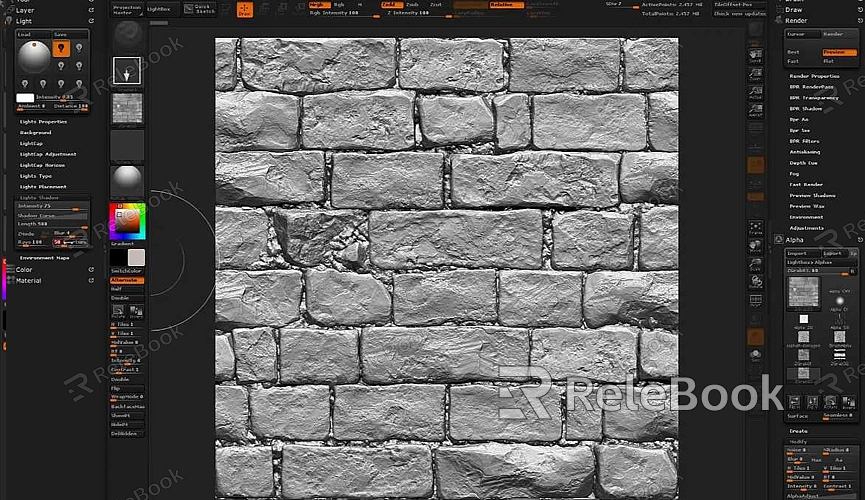Image resolution: width=865 pixels, height=500 pixels.
Task: Click the SwitchColor button
Action: pyautogui.click(x=127, y=271)
